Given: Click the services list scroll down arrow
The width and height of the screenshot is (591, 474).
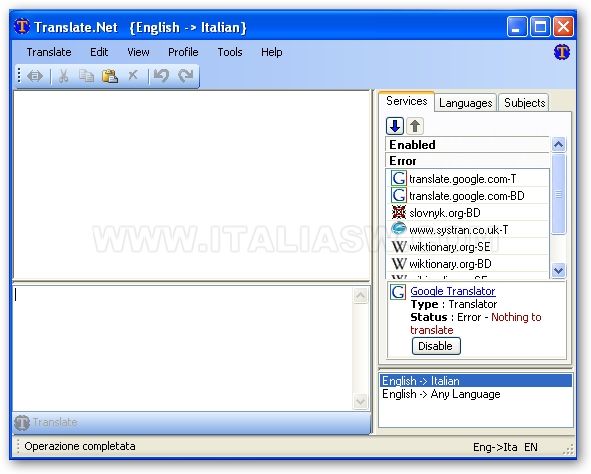Looking at the screenshot, I should pyautogui.click(x=558, y=270).
